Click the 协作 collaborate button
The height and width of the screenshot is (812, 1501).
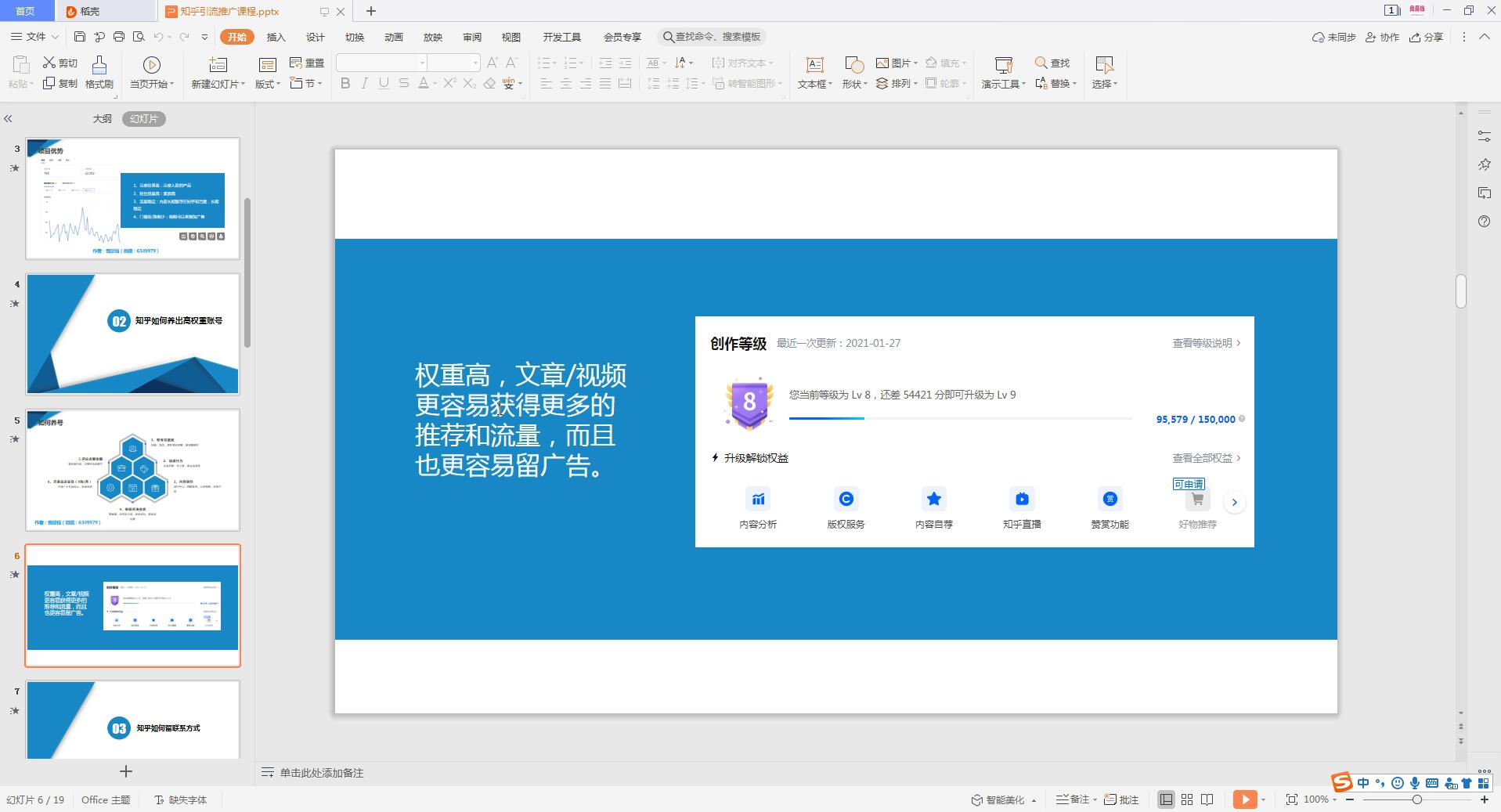pos(1382,37)
